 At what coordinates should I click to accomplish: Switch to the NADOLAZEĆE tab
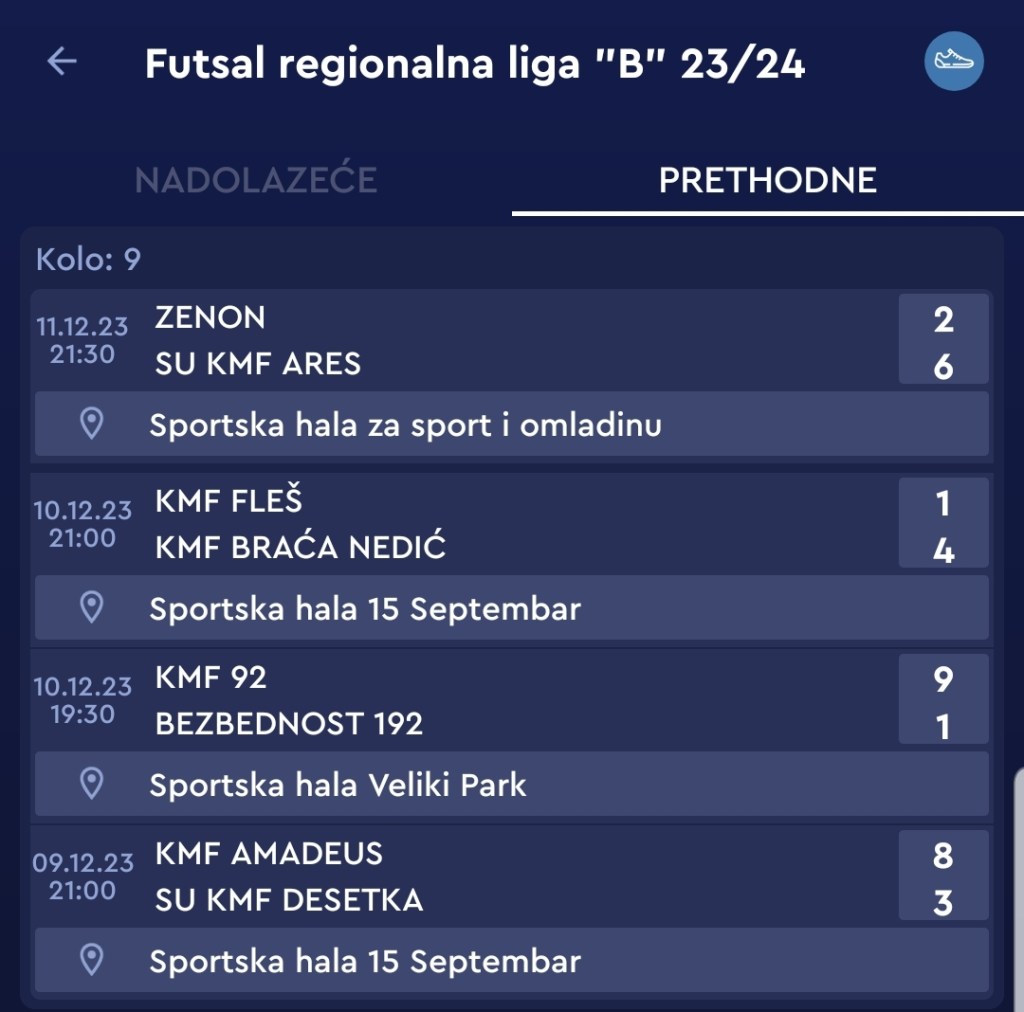tap(256, 180)
